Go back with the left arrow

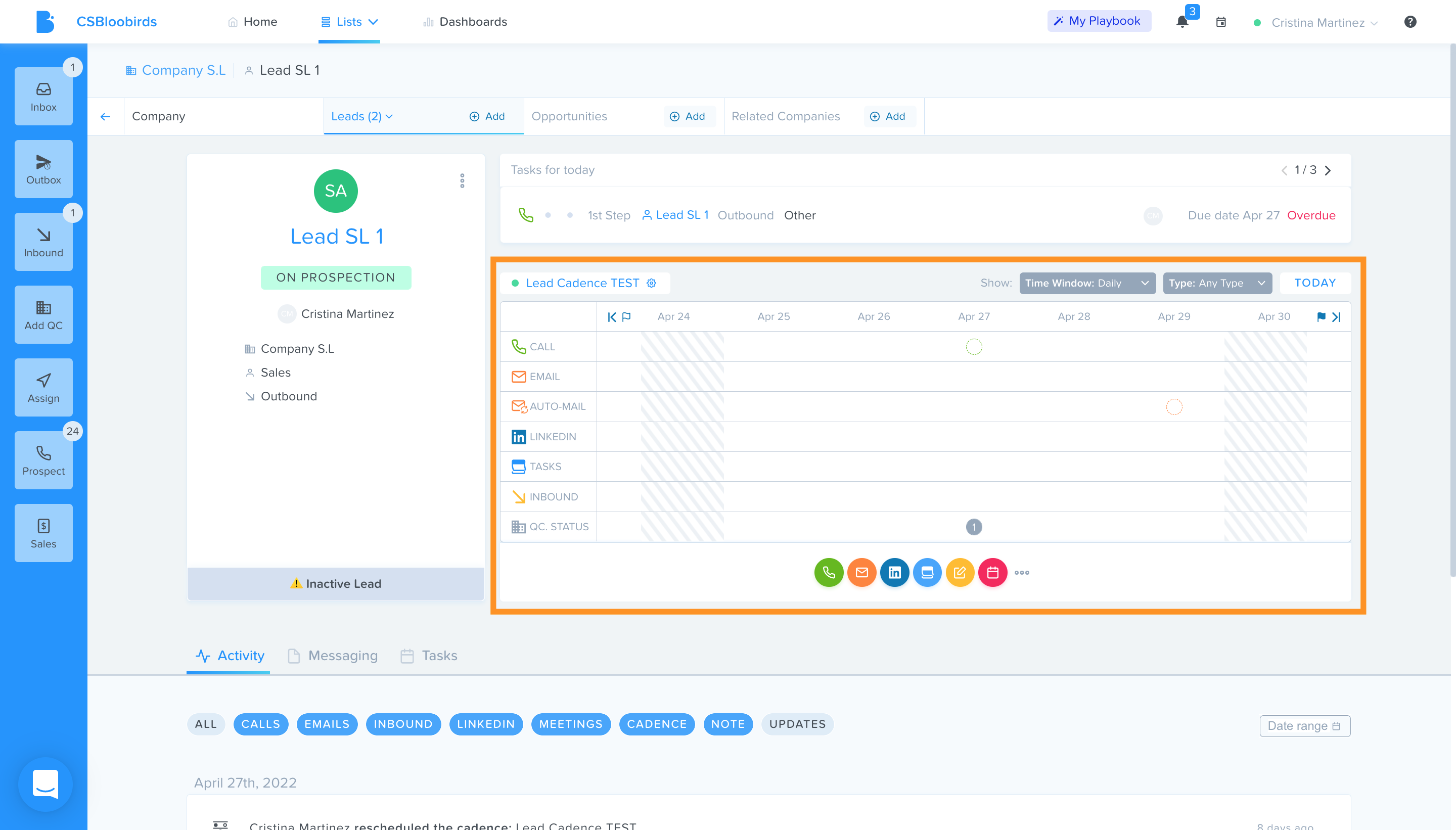pos(106,116)
